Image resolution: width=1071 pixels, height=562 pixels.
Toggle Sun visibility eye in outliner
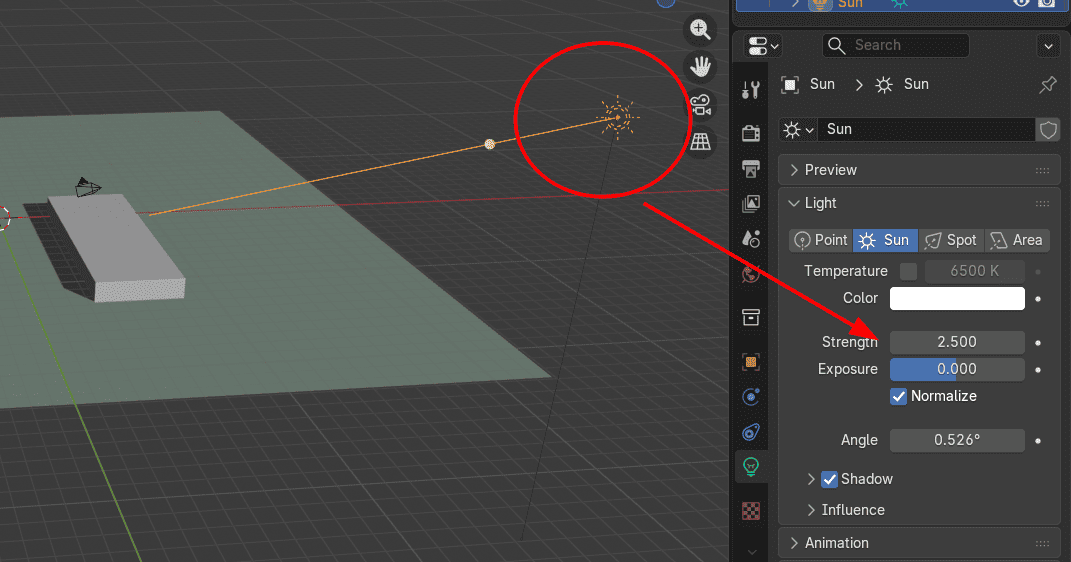(1021, 3)
